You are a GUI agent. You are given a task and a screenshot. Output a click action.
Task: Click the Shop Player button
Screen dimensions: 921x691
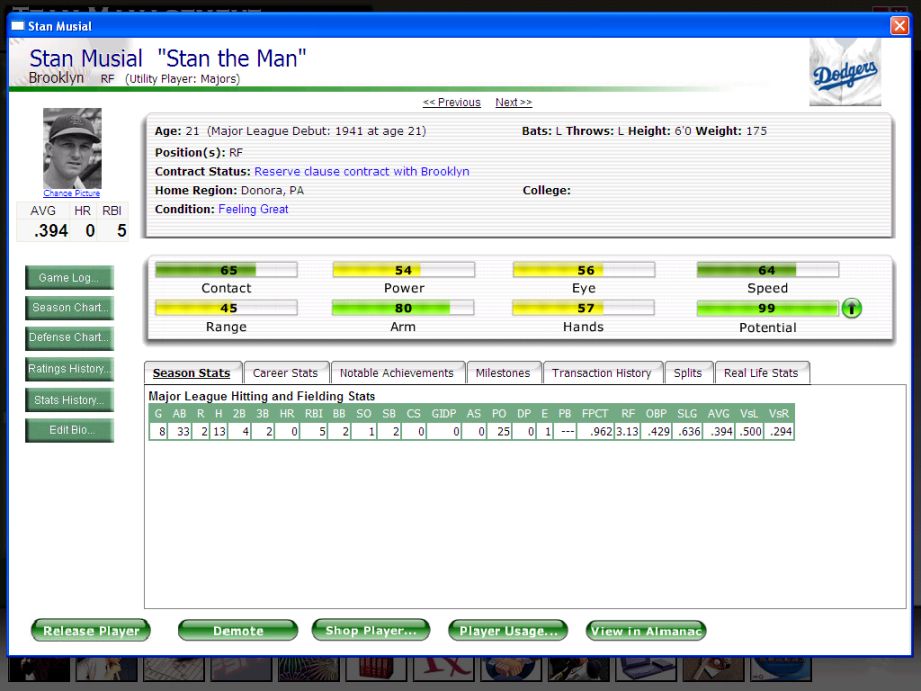(371, 630)
